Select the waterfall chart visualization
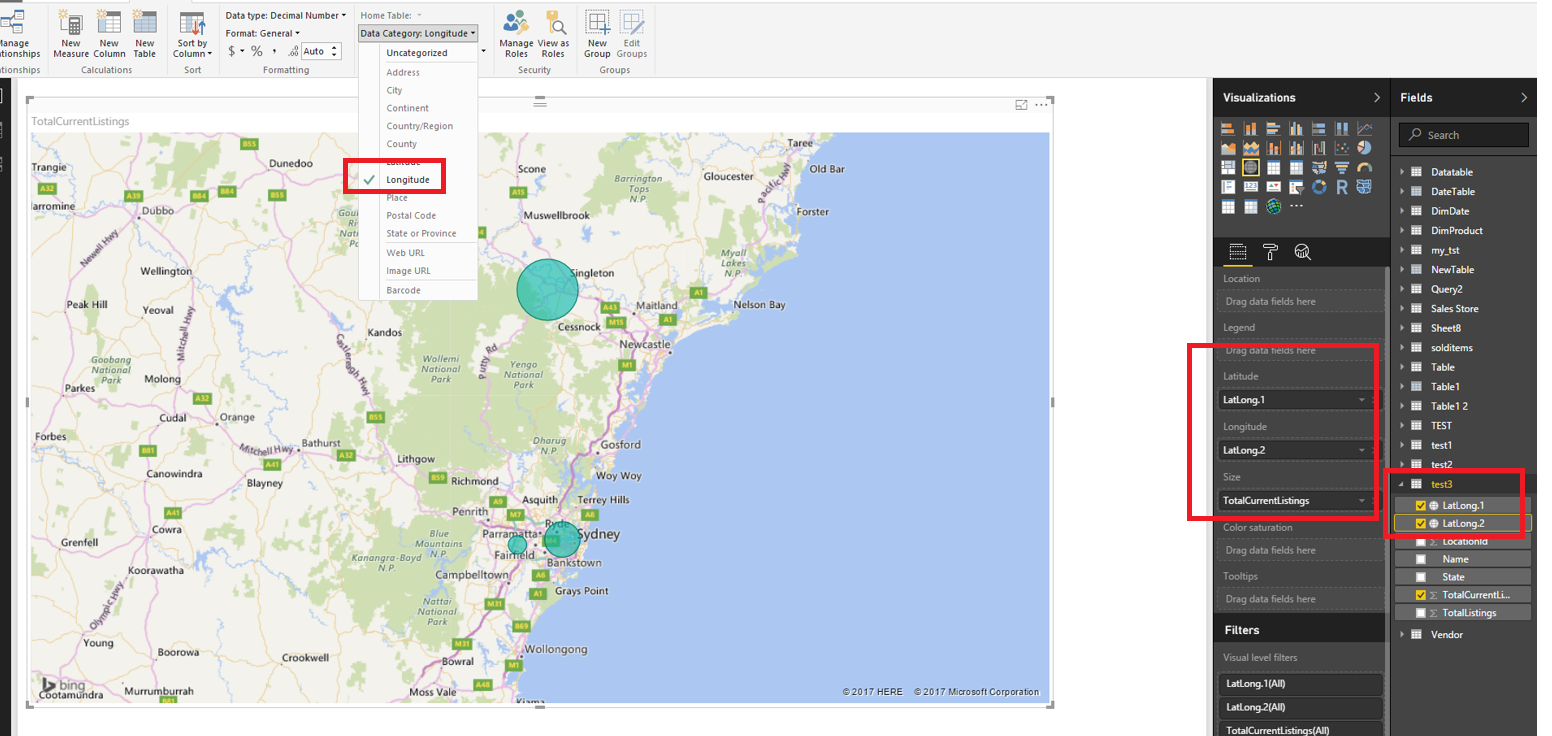This screenshot has height=736, width=1552. click(1319, 148)
